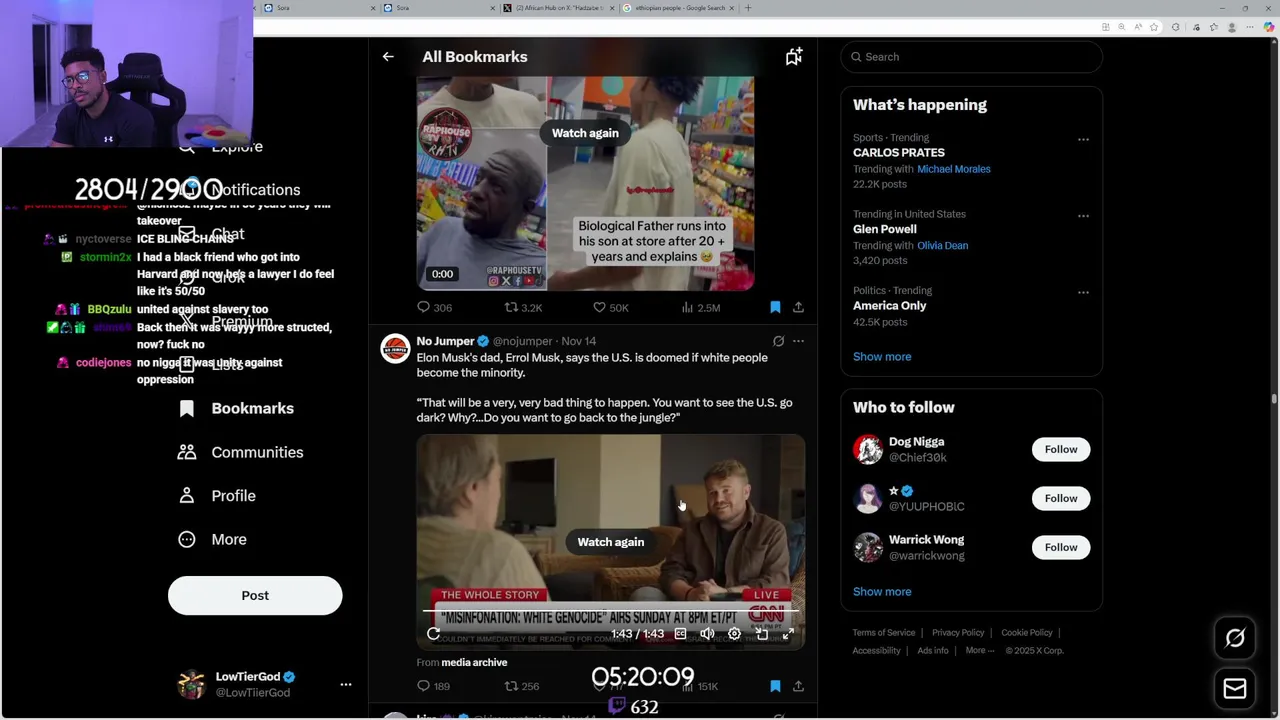The height and width of the screenshot is (720, 1280).
Task: Open Grok floating button at lower right
Action: point(1235,638)
